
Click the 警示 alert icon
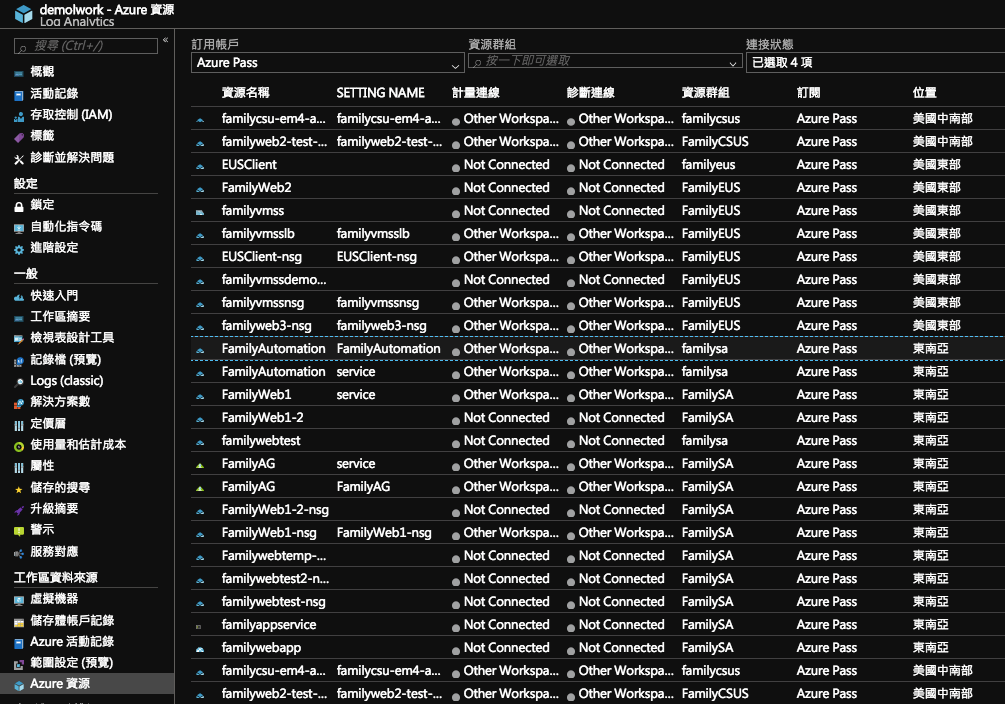click(19, 531)
